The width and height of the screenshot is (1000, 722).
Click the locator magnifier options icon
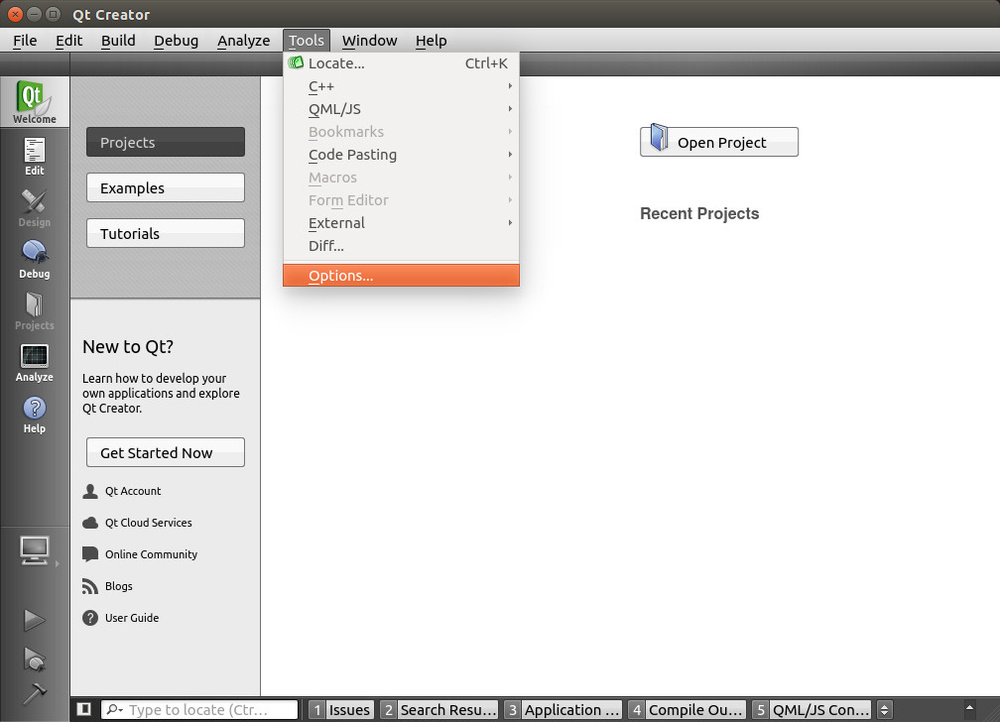pyautogui.click(x=114, y=709)
